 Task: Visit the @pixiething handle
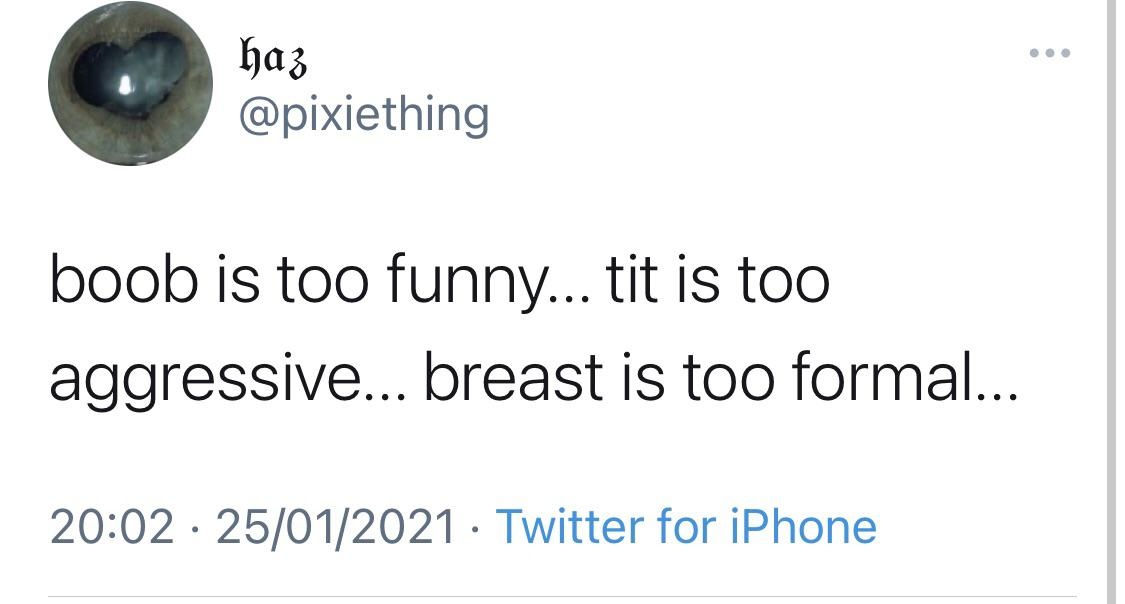(363, 114)
